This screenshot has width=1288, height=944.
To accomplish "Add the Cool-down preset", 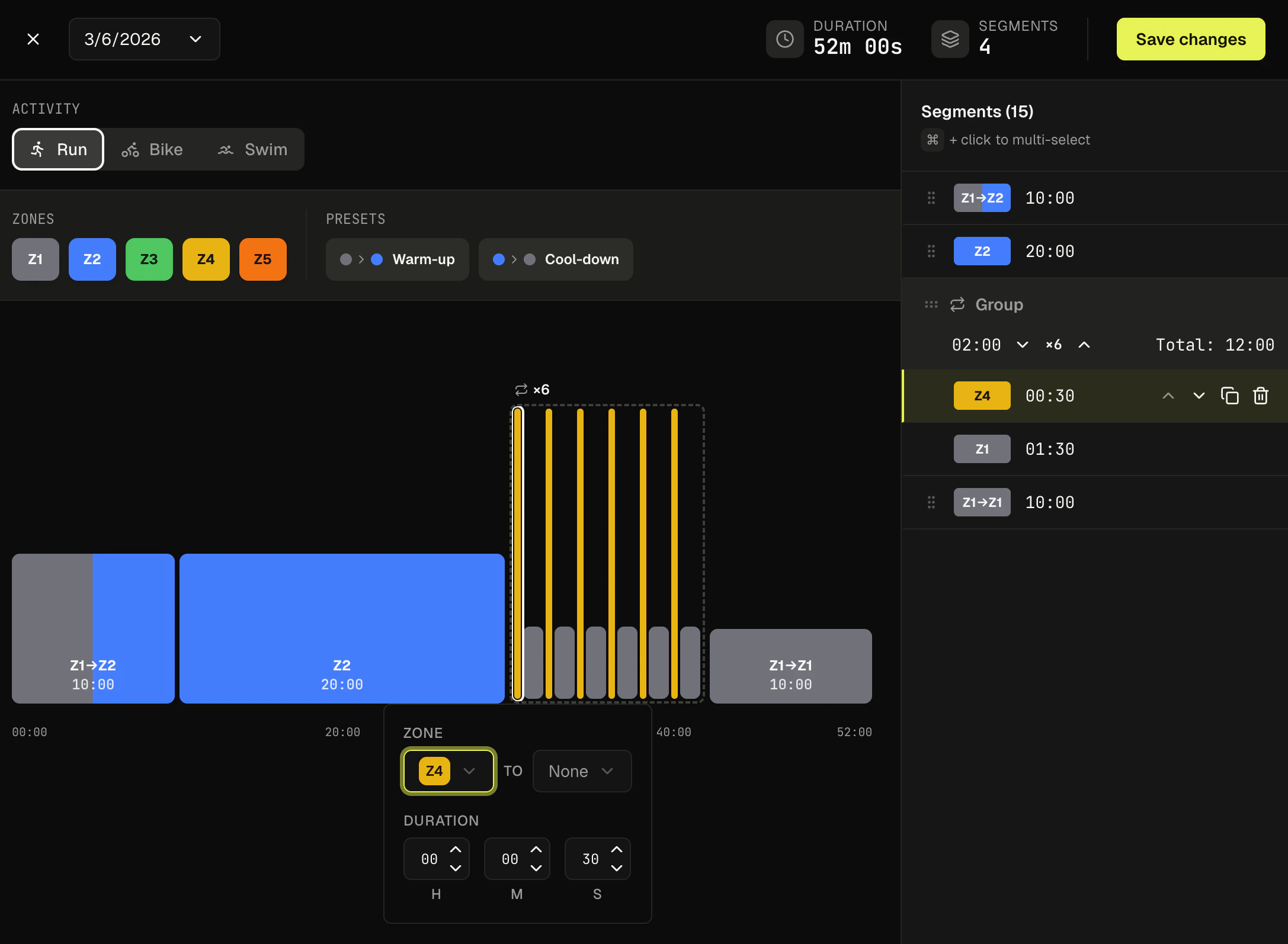I will point(555,259).
